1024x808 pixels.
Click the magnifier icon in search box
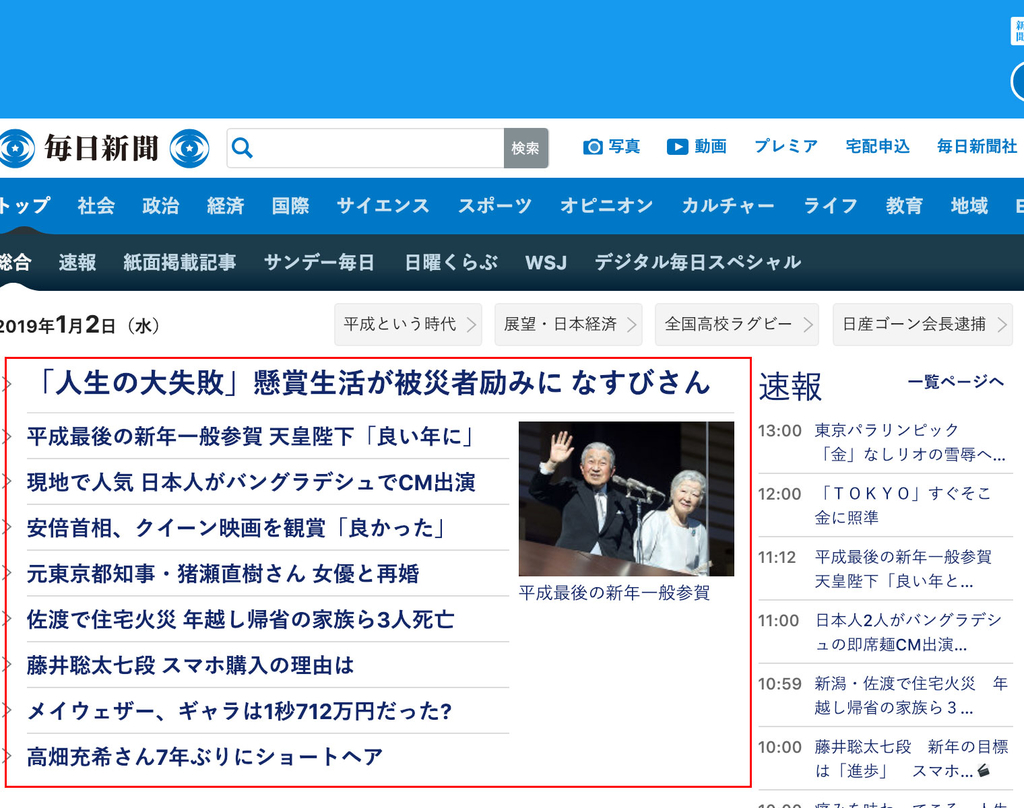tap(242, 148)
